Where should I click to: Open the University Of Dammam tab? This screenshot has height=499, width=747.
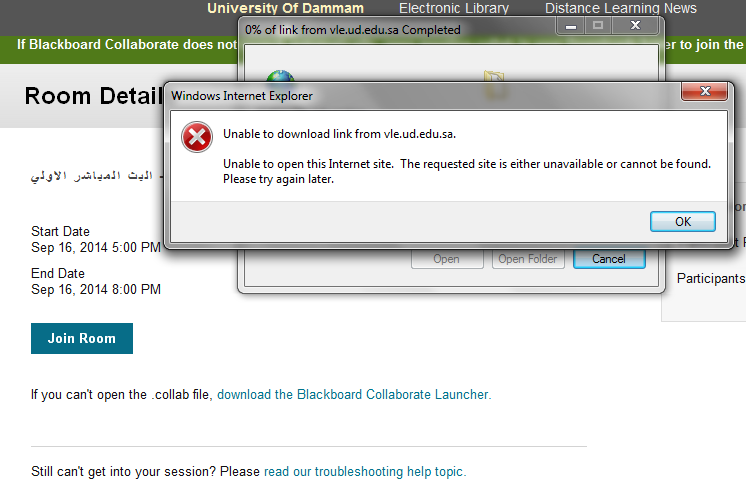(285, 9)
